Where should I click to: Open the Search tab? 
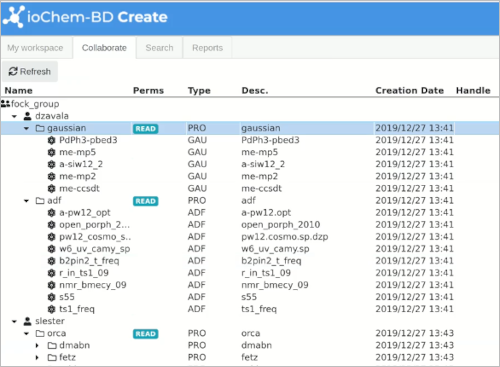coord(159,48)
